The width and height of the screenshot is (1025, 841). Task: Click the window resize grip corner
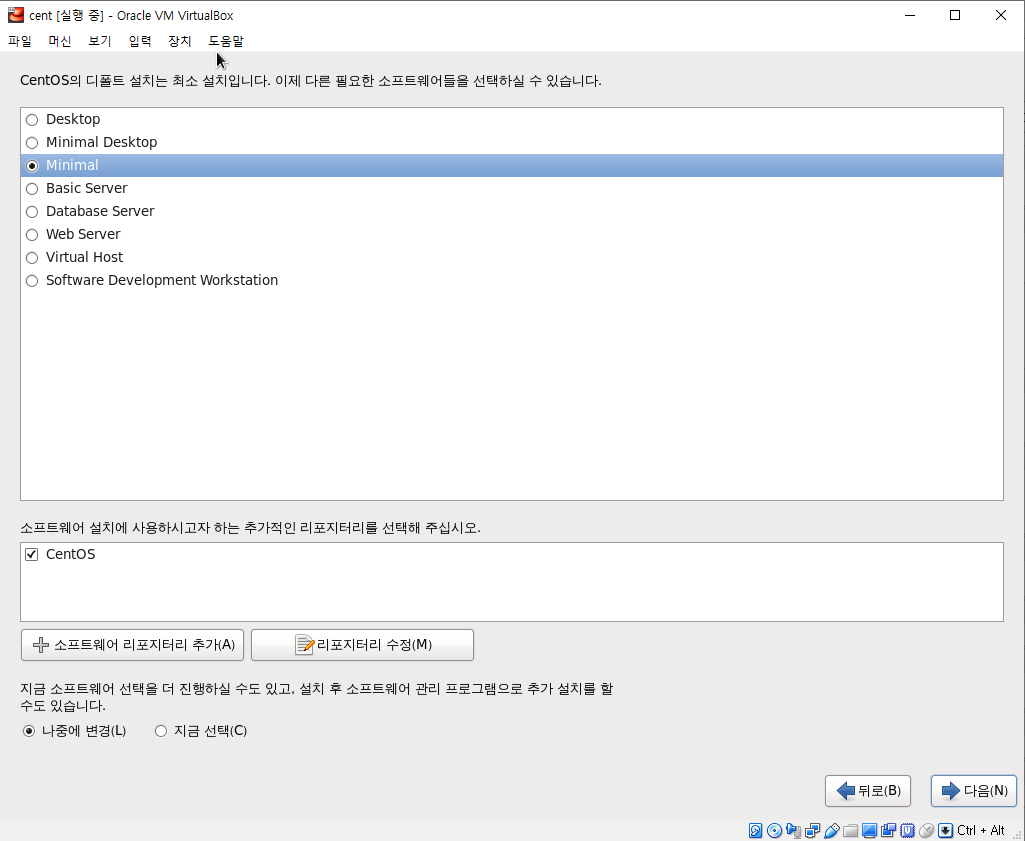point(1018,834)
